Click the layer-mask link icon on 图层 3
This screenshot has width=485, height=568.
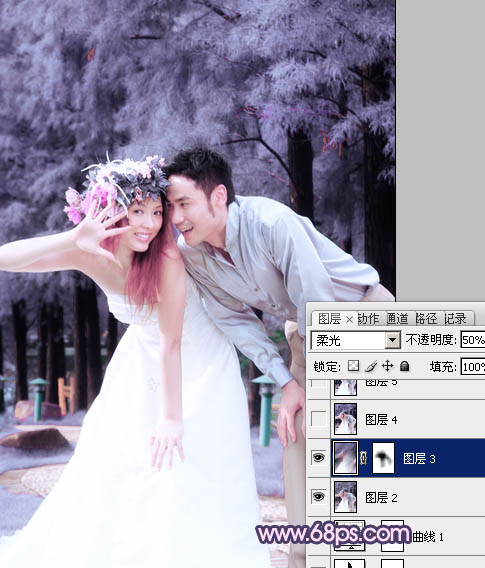tap(364, 458)
